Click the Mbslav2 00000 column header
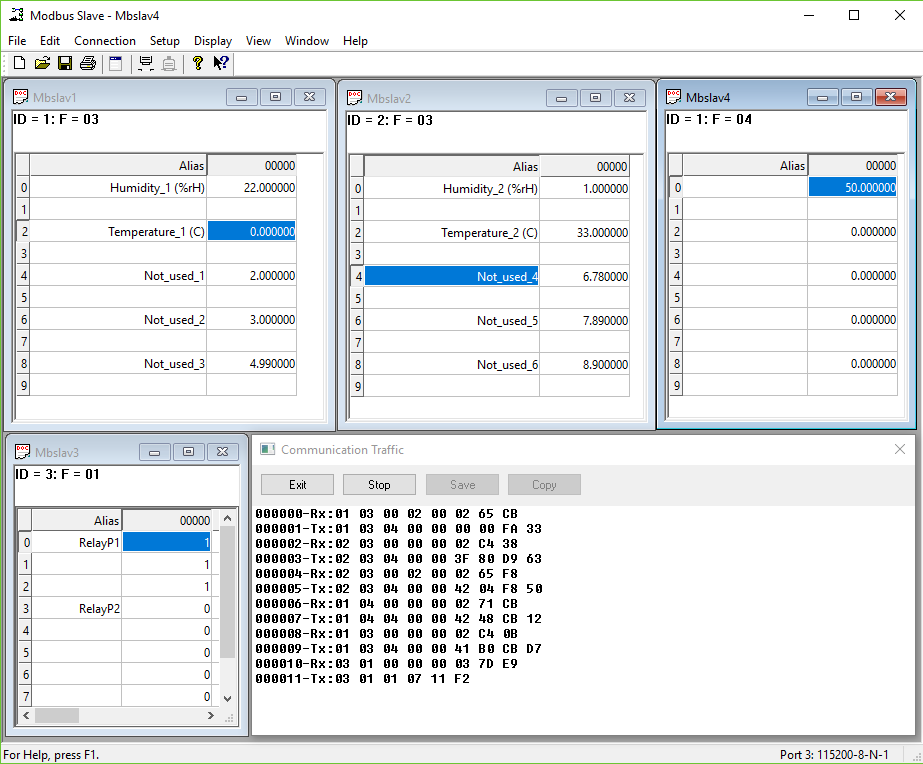Viewport: 923px width, 764px height. pos(585,167)
